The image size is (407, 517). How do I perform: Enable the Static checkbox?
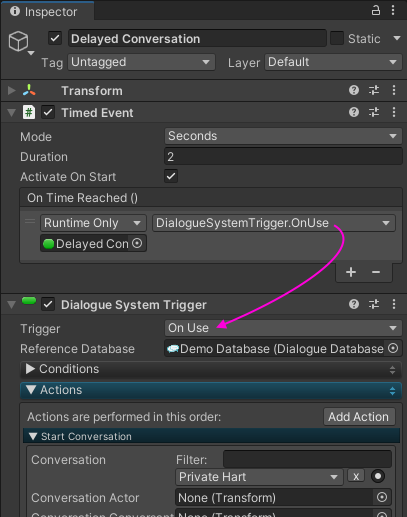pos(337,38)
